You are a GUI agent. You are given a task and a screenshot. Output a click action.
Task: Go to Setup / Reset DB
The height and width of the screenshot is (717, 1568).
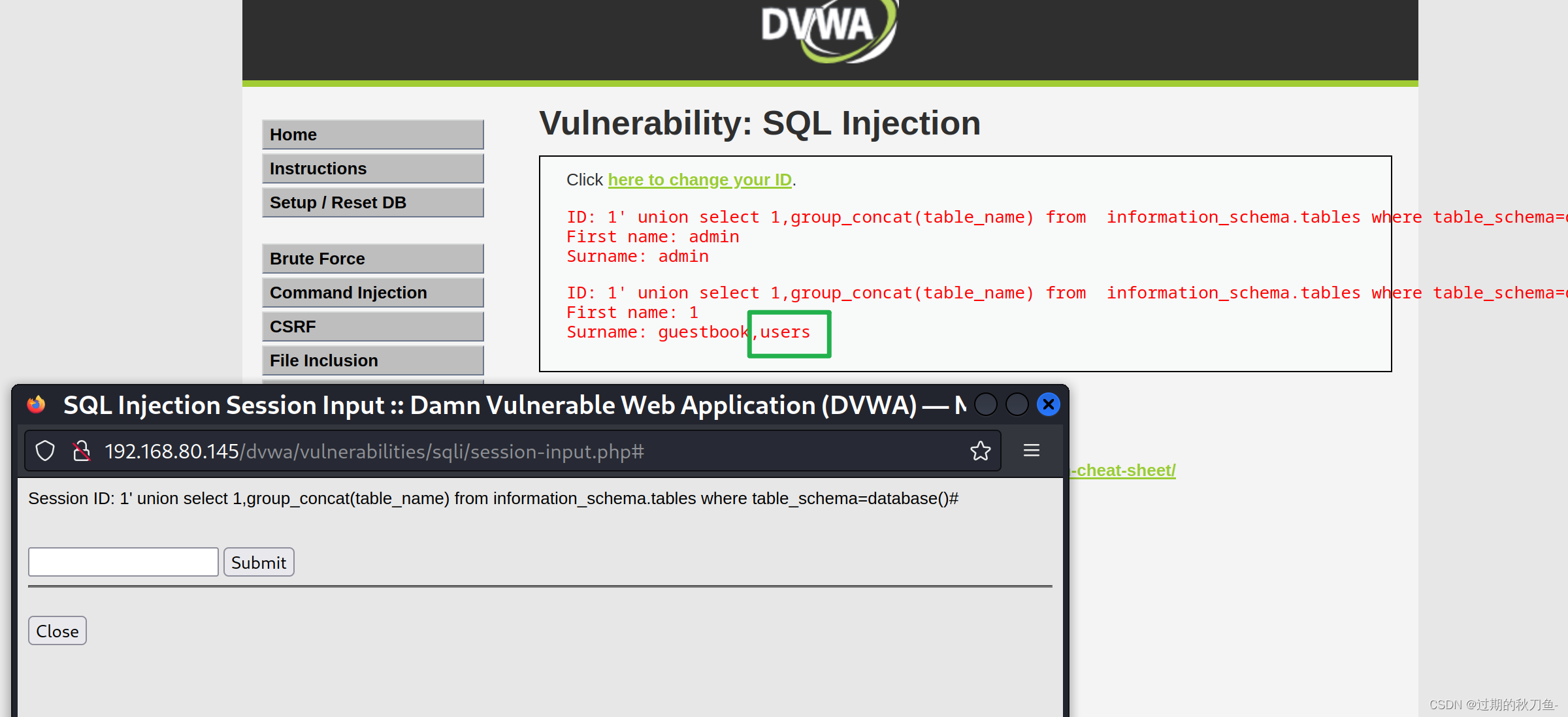click(373, 202)
